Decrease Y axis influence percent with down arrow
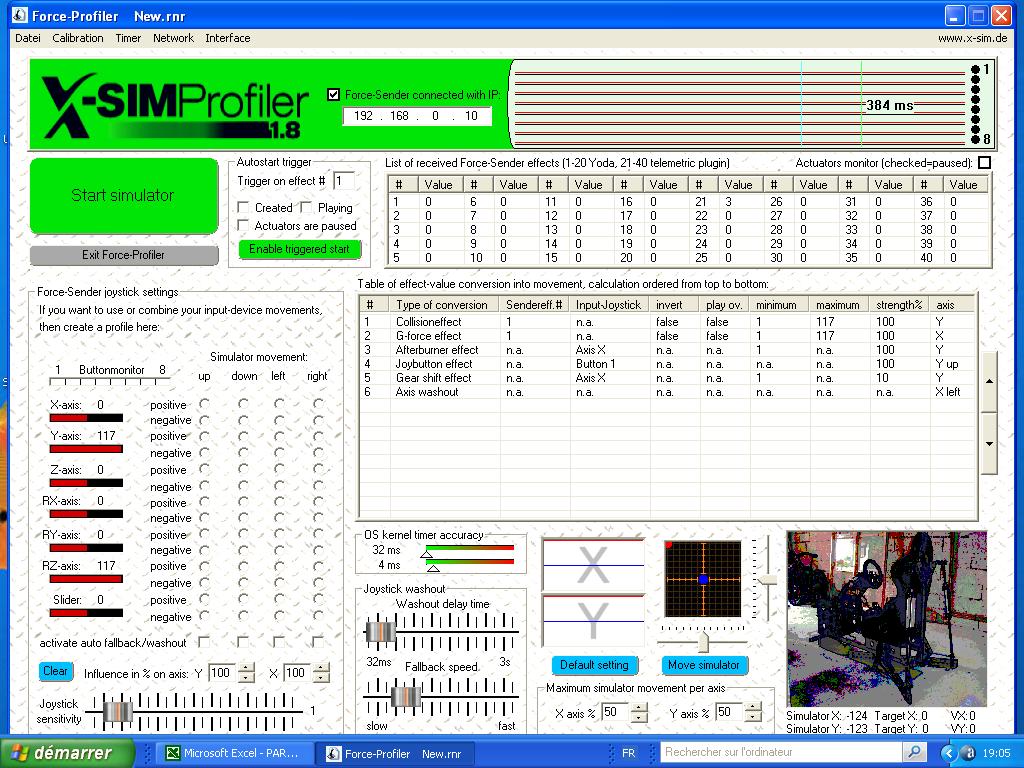Viewport: 1024px width, 768px height. [246, 677]
